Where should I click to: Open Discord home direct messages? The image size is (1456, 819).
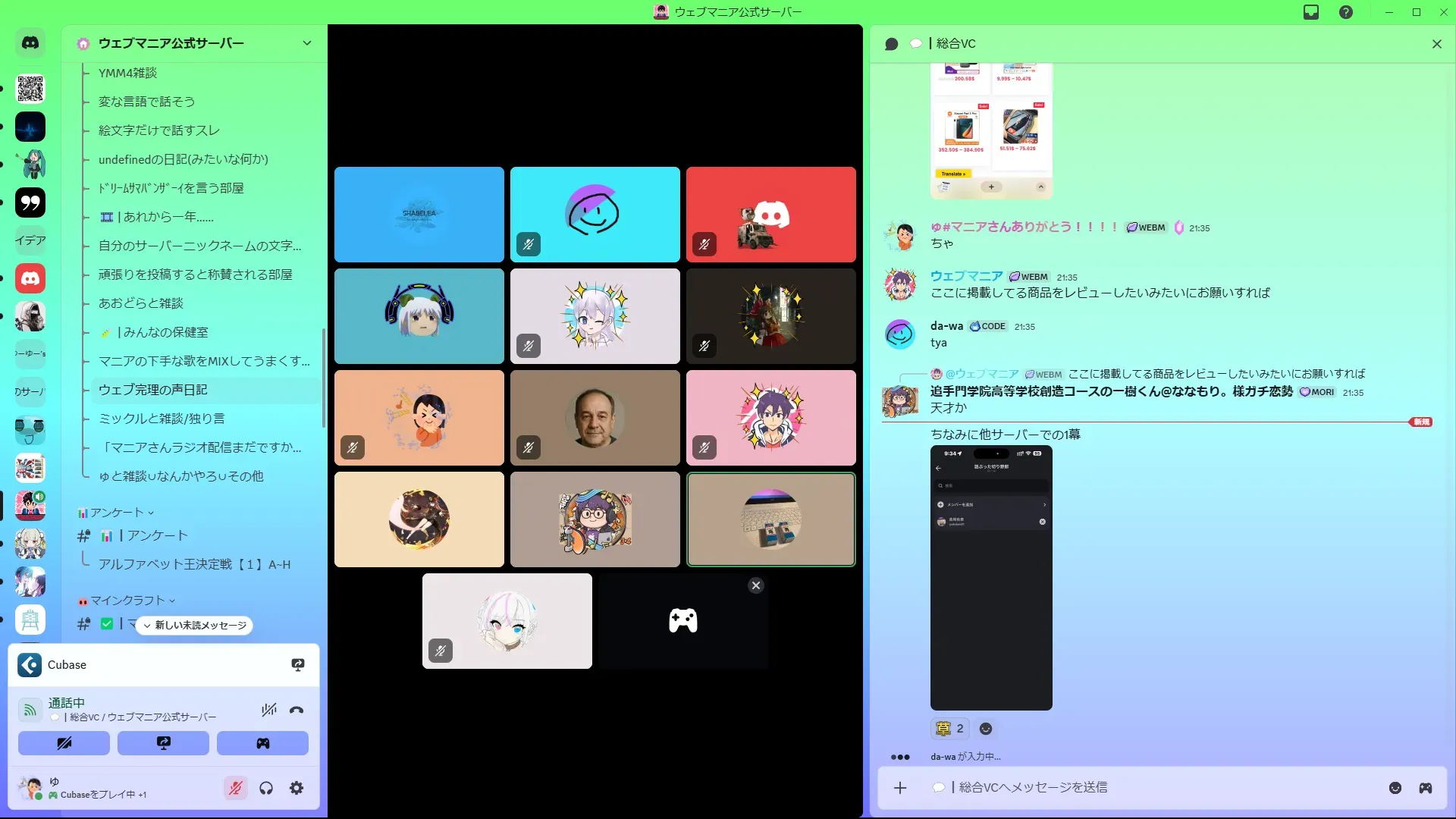(x=30, y=43)
